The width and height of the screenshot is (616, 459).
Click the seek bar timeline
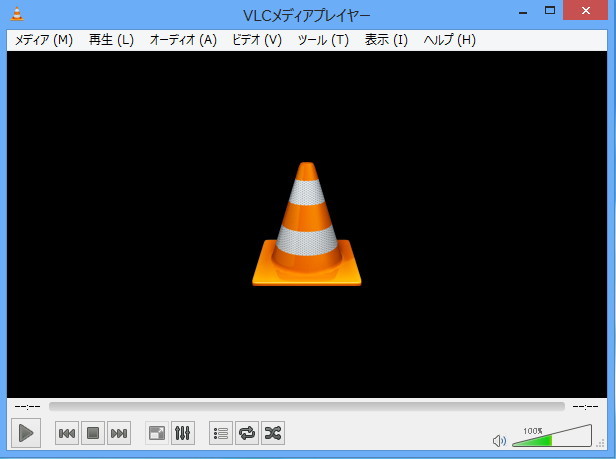pyautogui.click(x=306, y=407)
